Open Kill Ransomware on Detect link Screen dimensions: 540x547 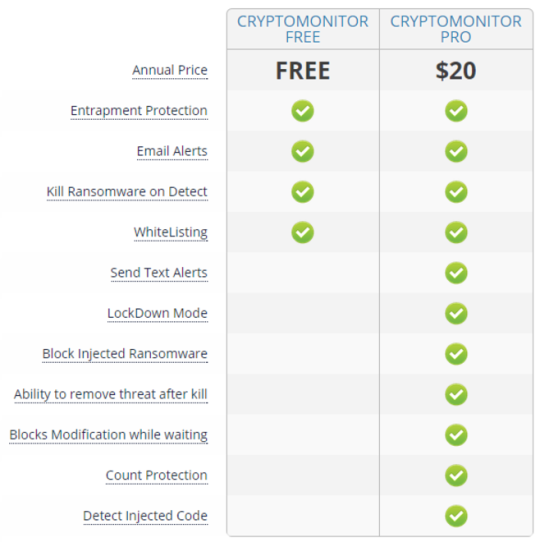[127, 192]
